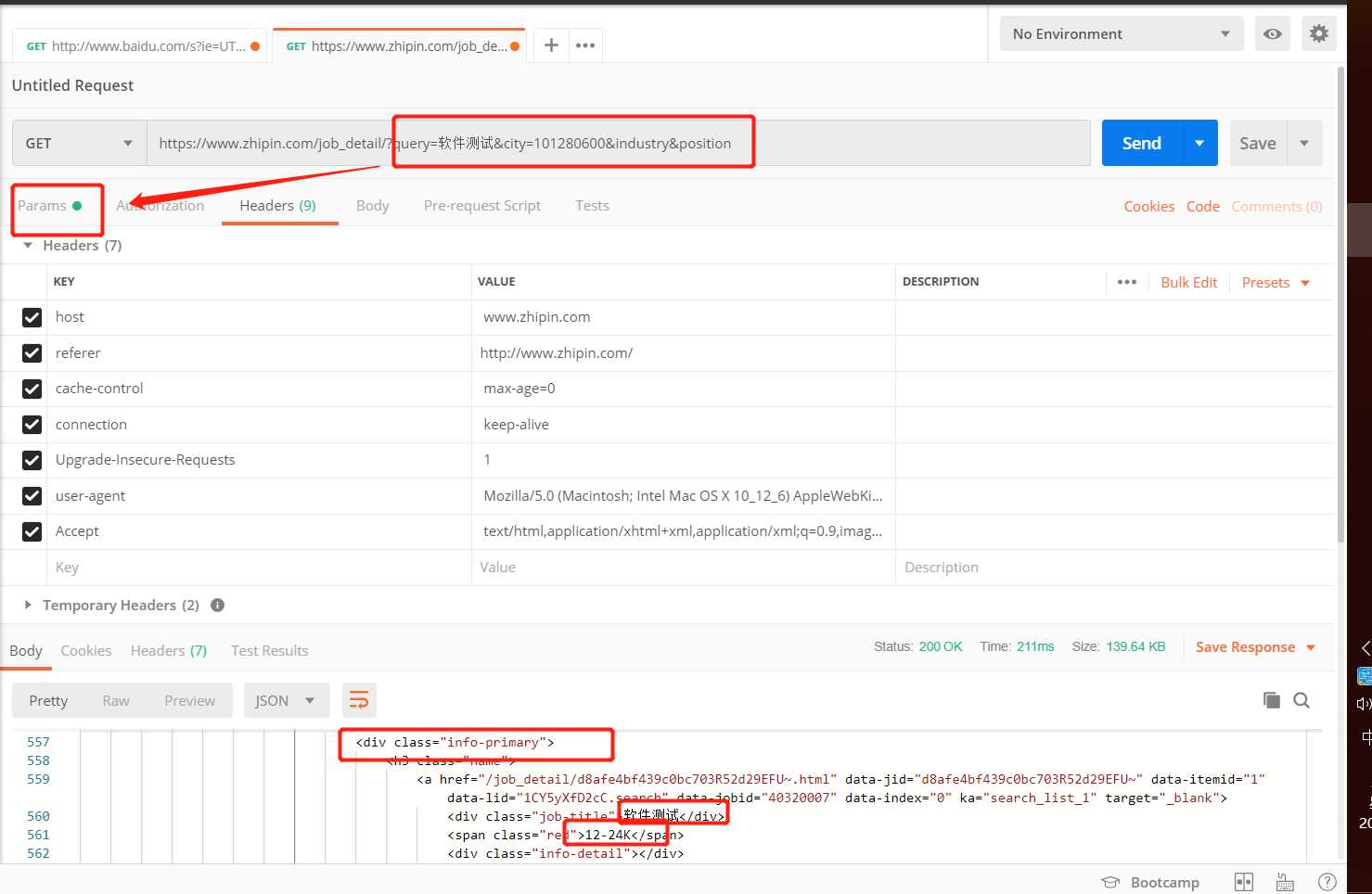The height and width of the screenshot is (894, 1372).
Task: Click Temporary Headers info icon
Action: click(218, 605)
